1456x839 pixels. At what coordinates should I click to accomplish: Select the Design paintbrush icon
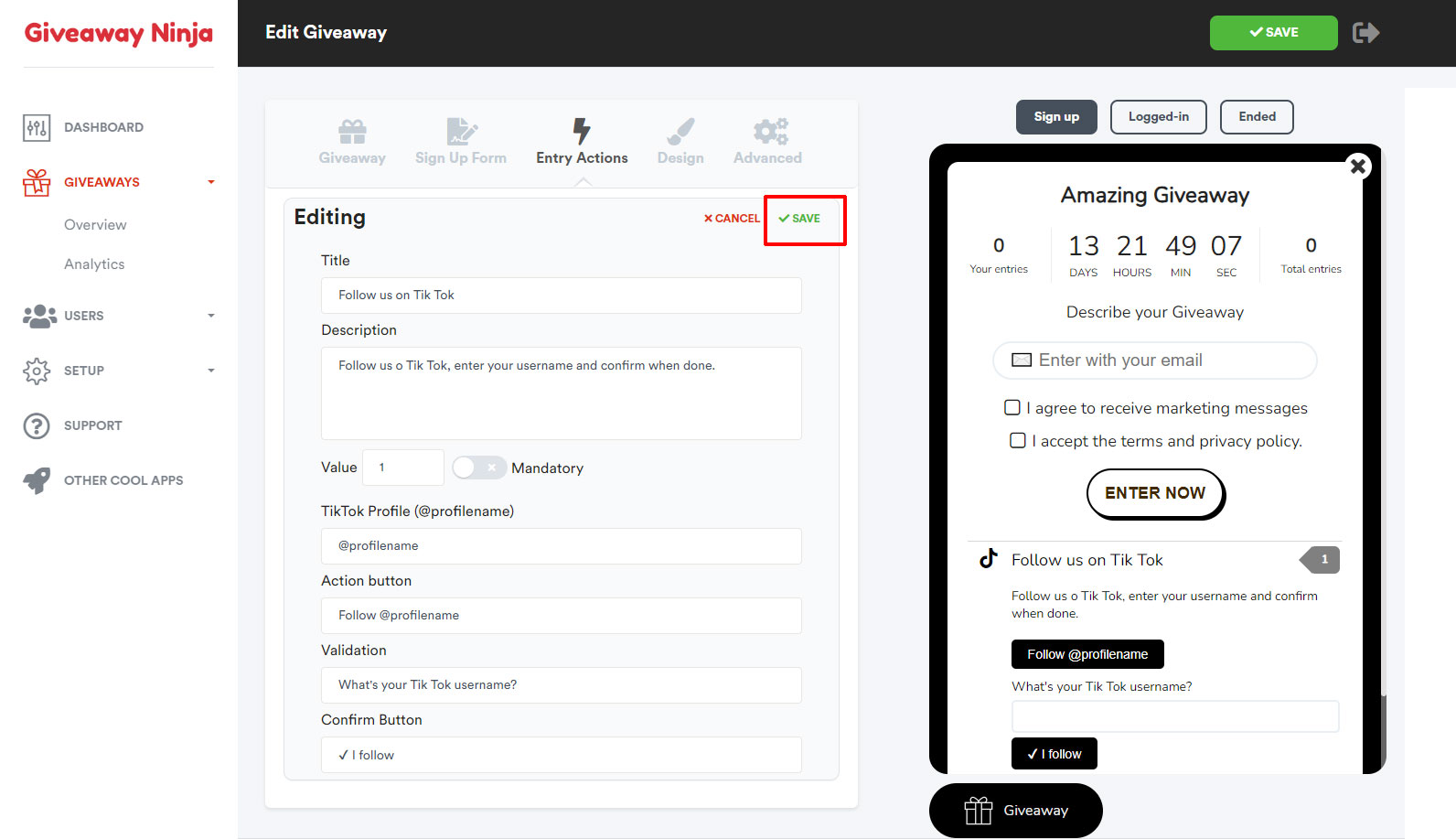tap(680, 132)
